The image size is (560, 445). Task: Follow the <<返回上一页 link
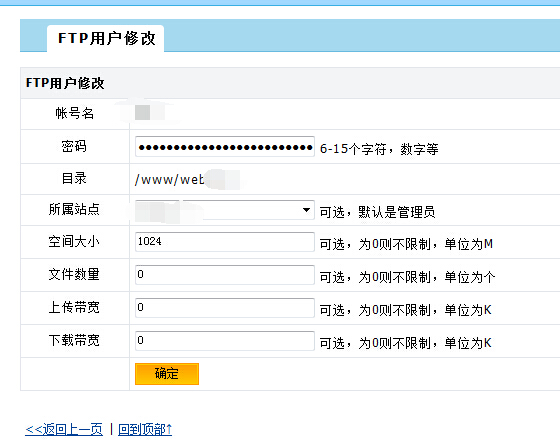pos(64,429)
